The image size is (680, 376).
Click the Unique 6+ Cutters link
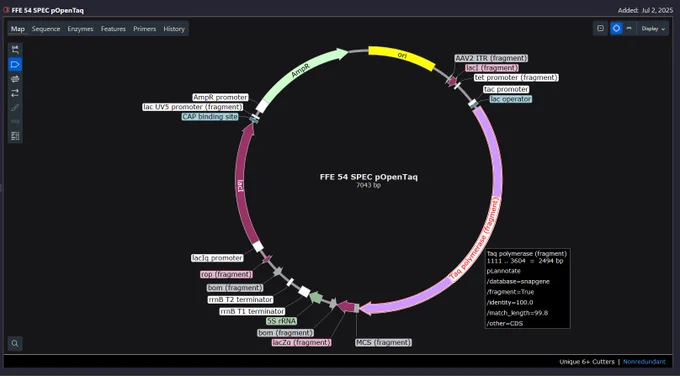(x=587, y=362)
